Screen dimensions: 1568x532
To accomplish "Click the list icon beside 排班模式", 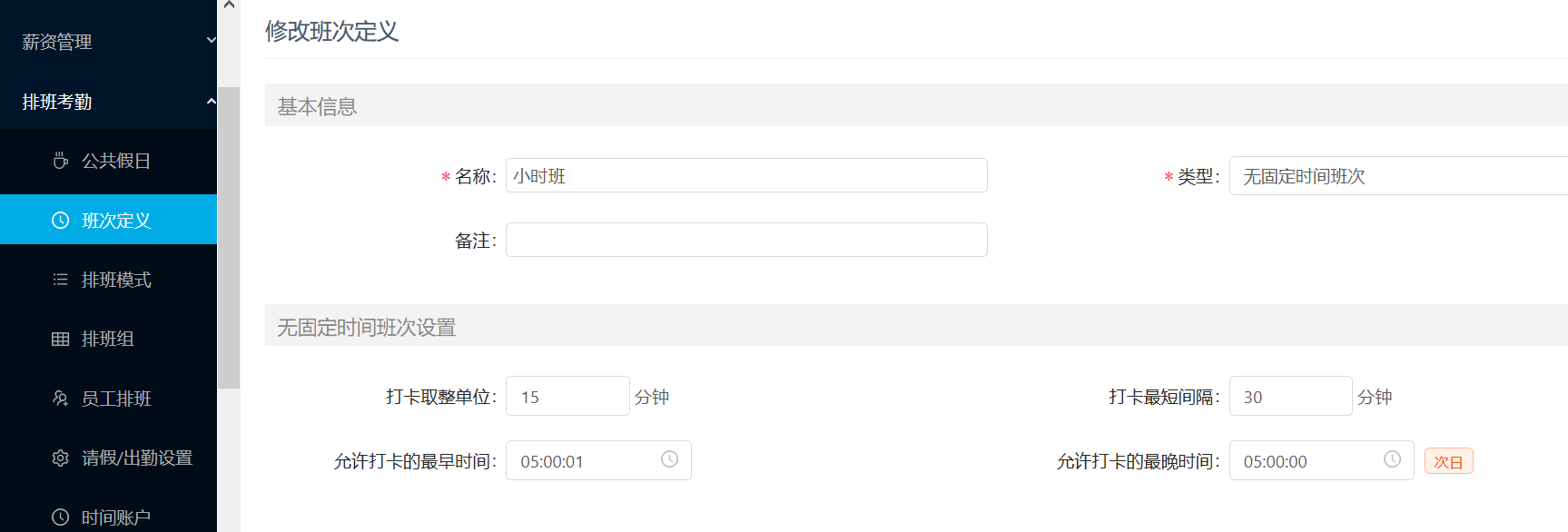I will (x=60, y=280).
